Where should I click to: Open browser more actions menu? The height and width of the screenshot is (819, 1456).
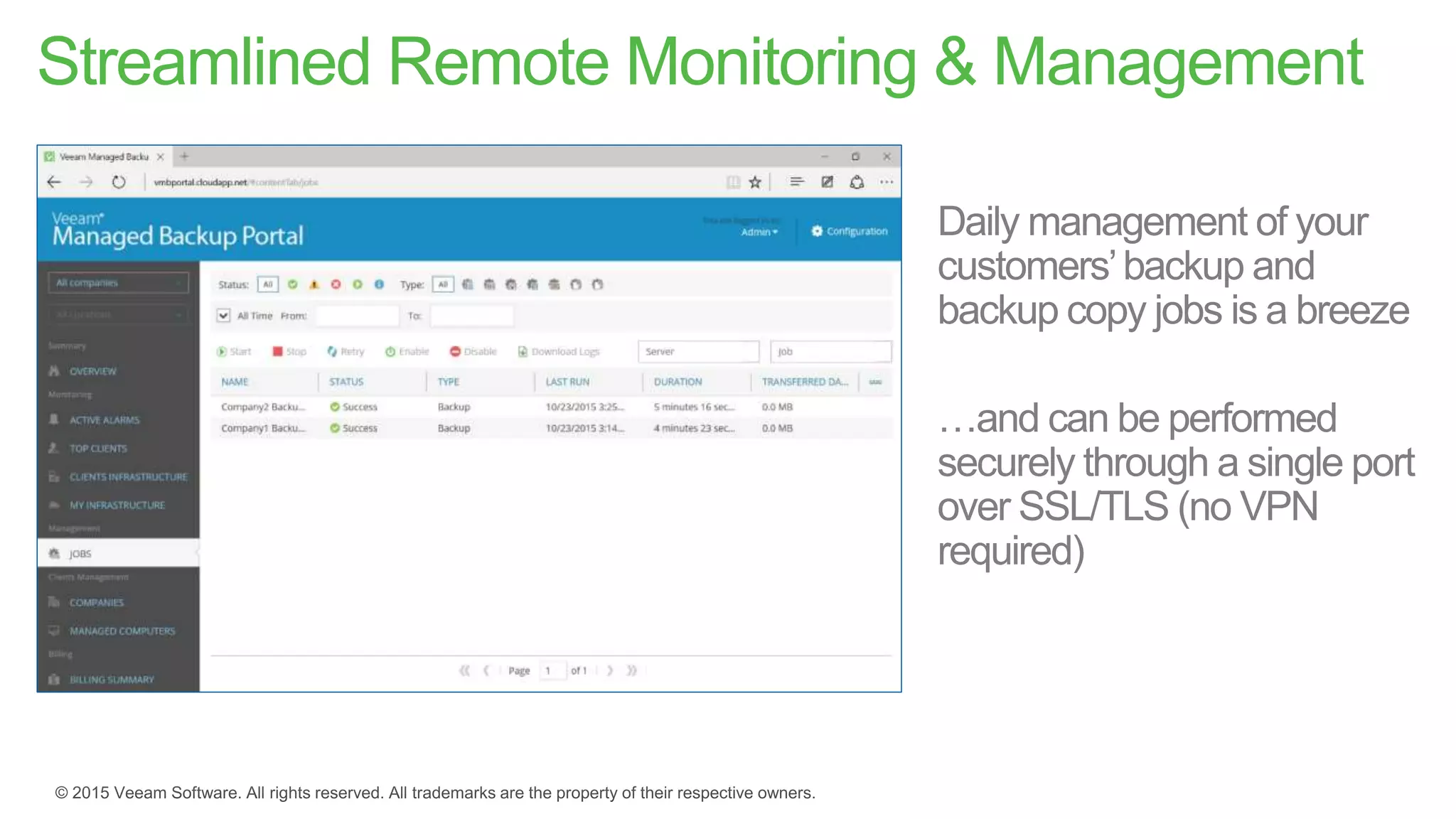point(887,182)
